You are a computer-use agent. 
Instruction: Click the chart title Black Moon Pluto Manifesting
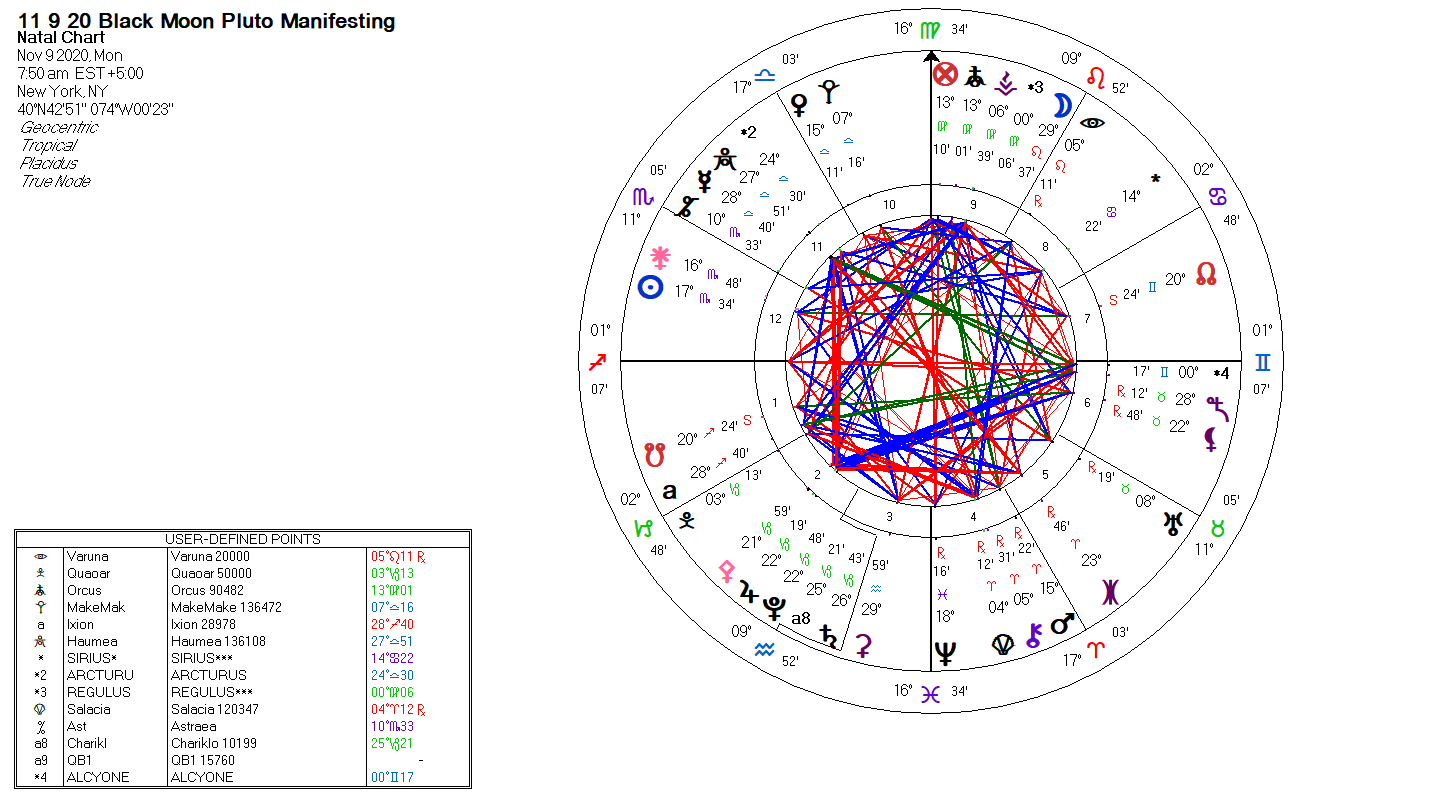point(206,21)
